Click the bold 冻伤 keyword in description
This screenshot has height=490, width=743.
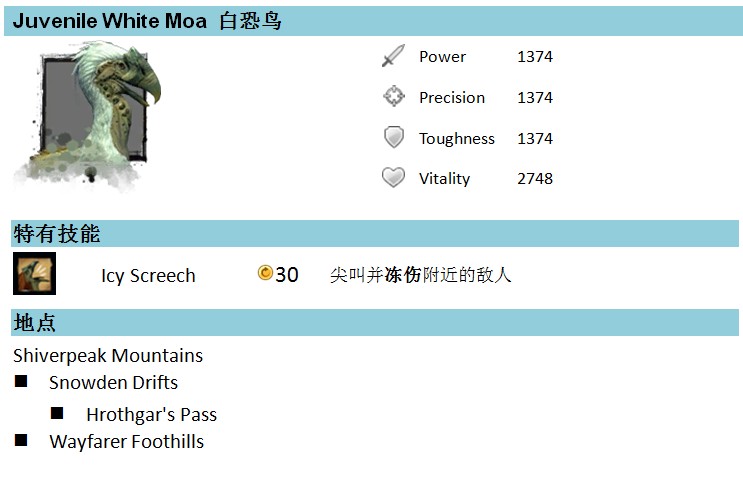coord(403,275)
